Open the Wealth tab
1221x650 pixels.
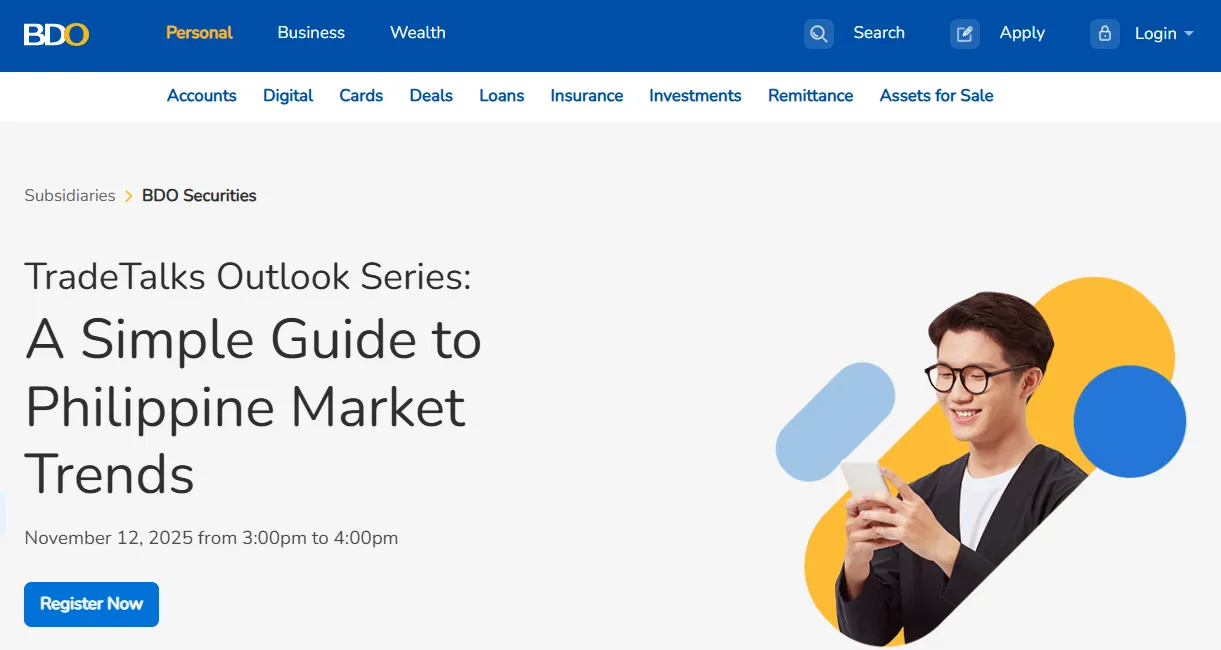[x=417, y=33]
